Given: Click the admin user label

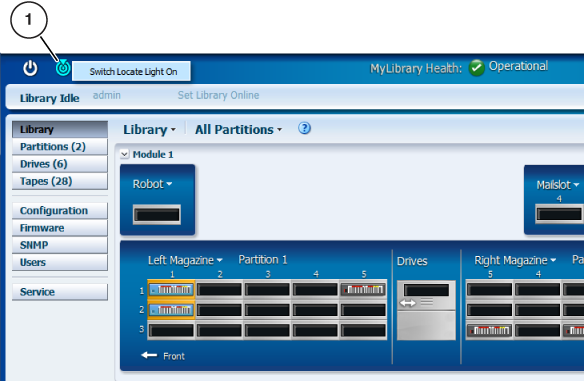Looking at the screenshot, I should point(107,95).
